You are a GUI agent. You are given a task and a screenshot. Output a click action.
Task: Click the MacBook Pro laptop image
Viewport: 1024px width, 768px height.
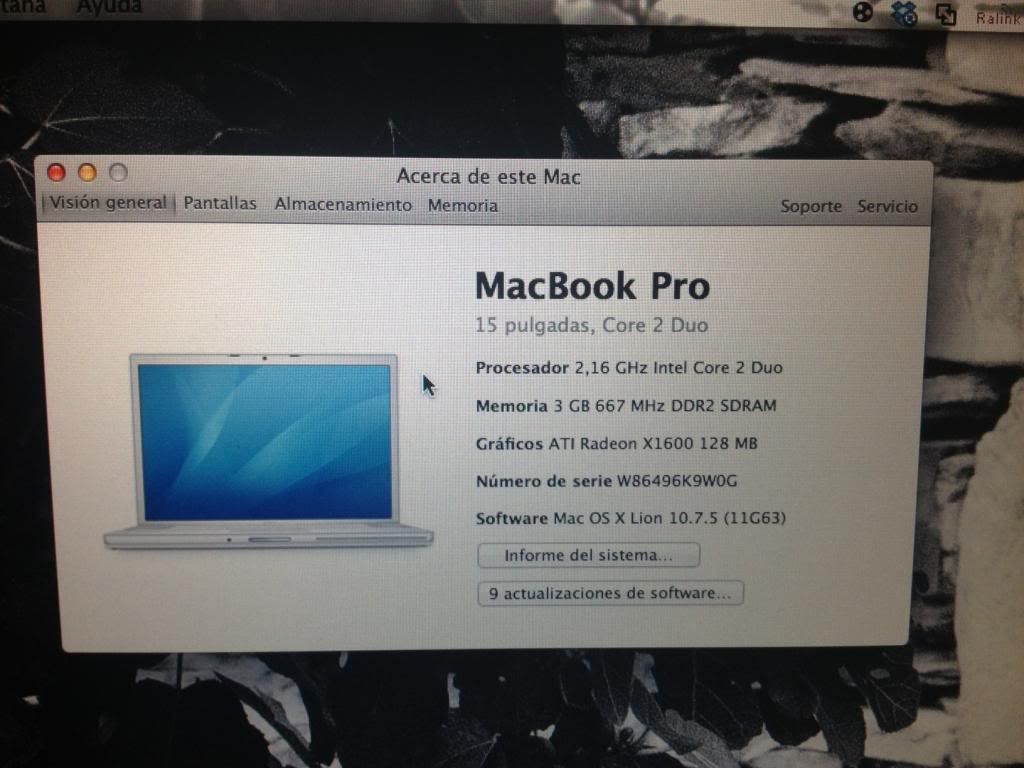point(268,451)
